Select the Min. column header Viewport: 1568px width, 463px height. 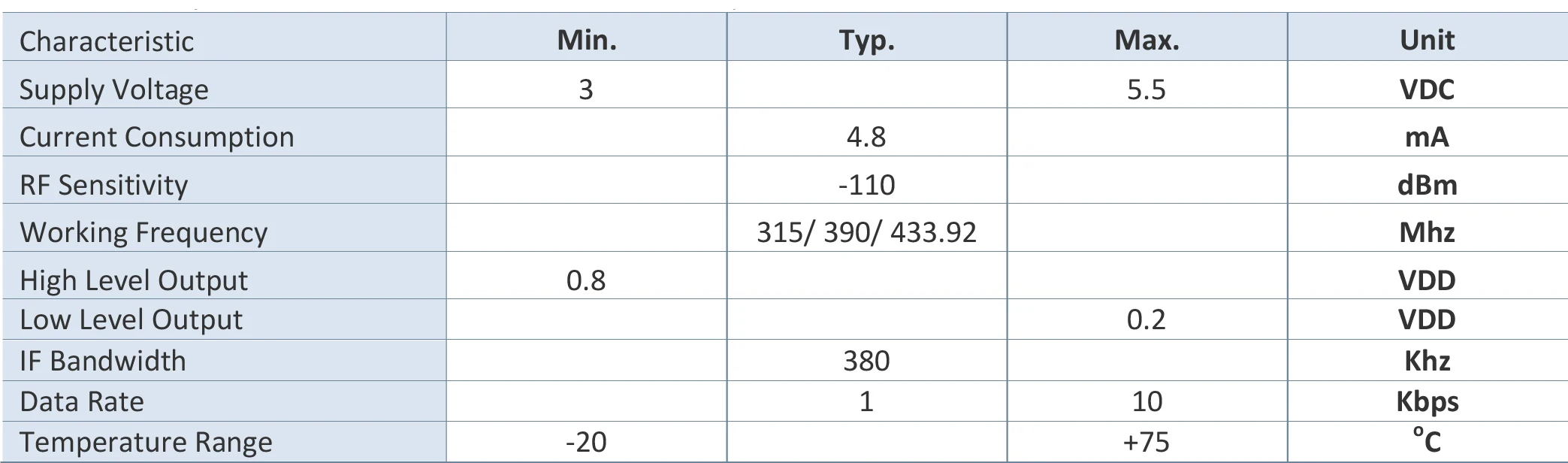pyautogui.click(x=587, y=40)
